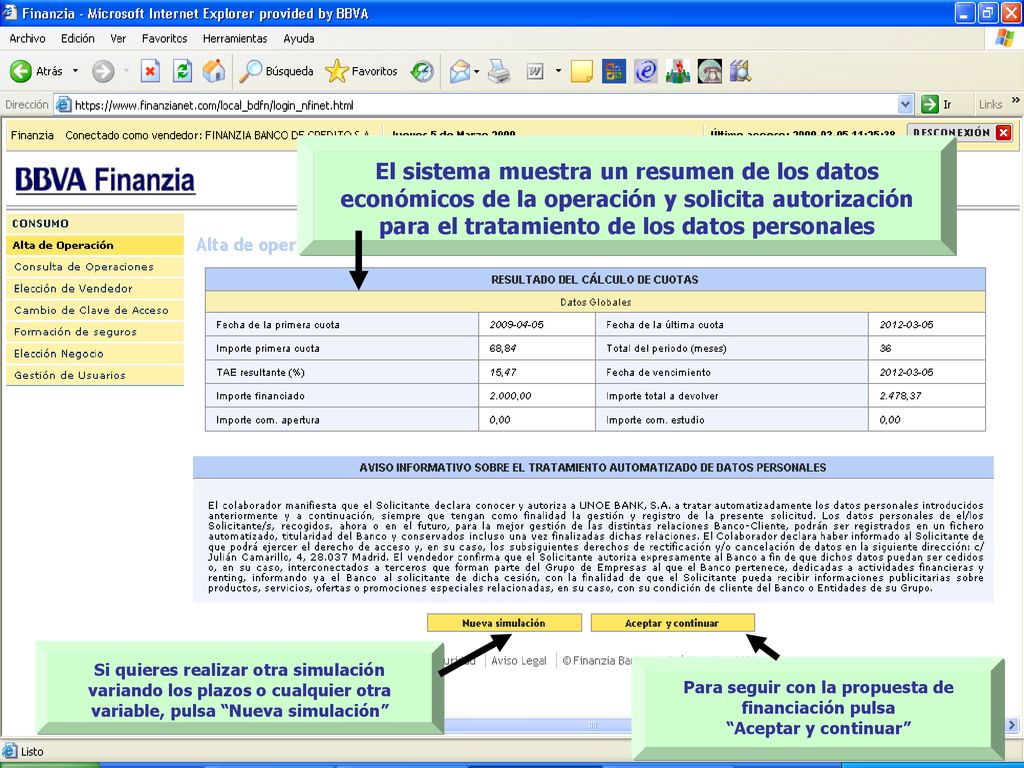Image resolution: width=1024 pixels, height=768 pixels.
Task: Expand the mail icon dropdown arrow
Action: [477, 71]
